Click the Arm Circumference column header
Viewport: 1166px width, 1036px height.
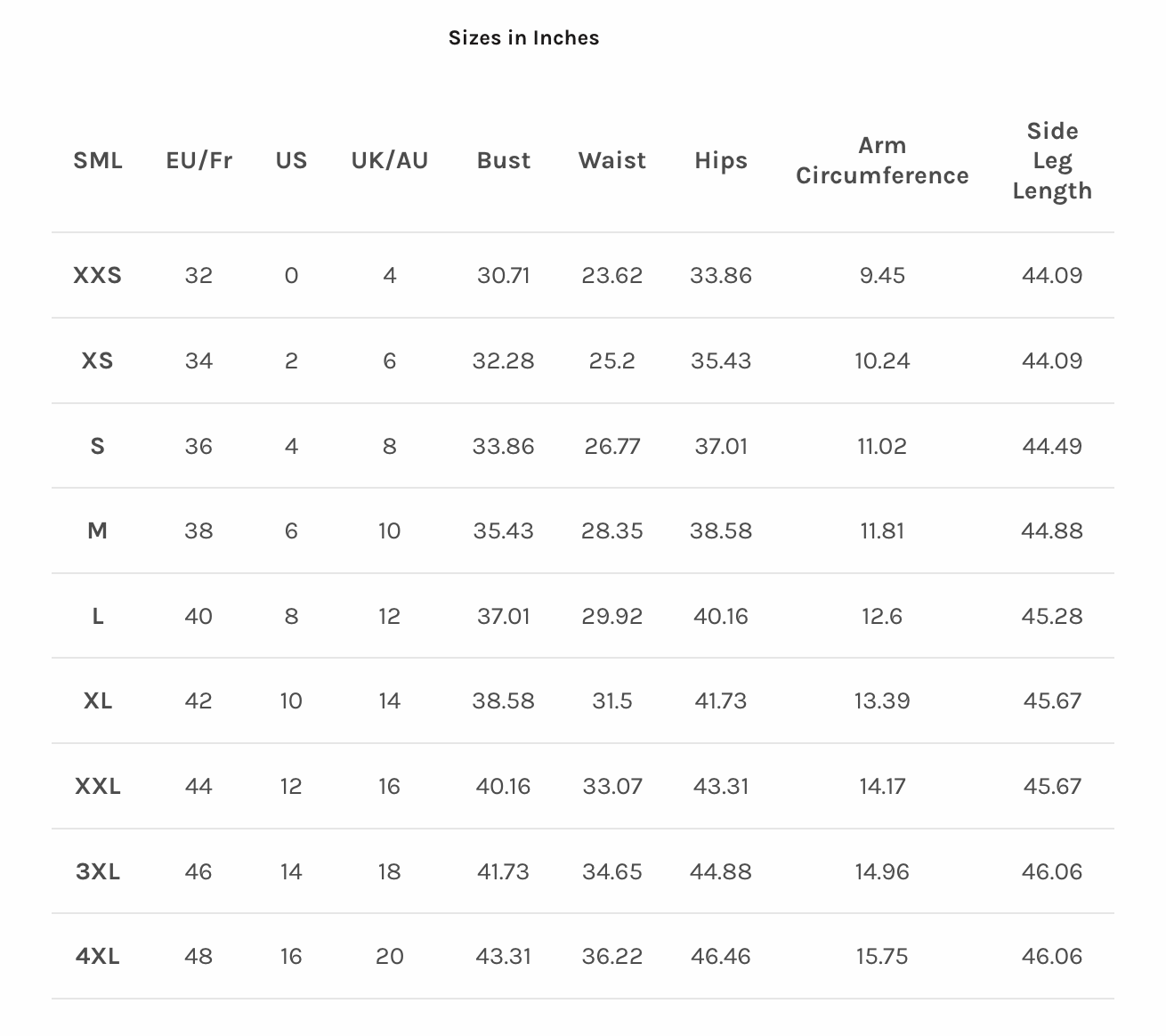coord(882,160)
